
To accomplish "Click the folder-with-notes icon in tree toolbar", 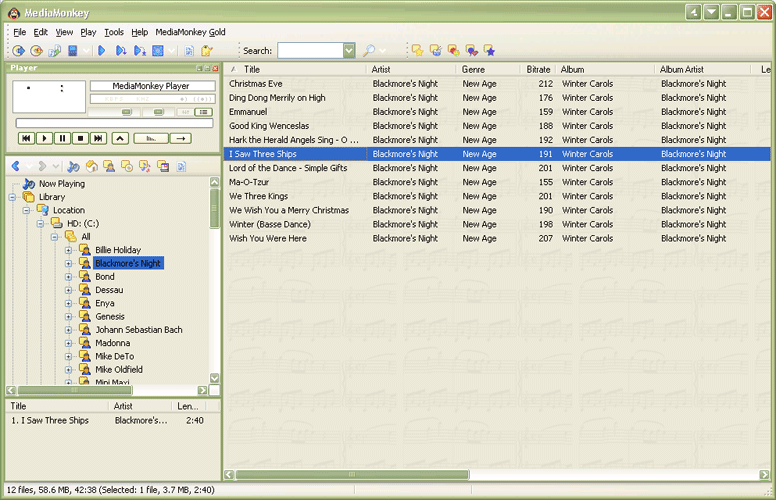I will click(145, 166).
